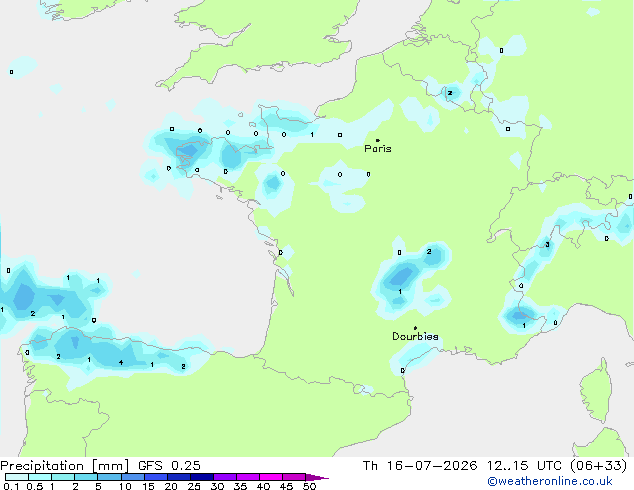The width and height of the screenshot is (634, 490).
Task: Click the legend label '10'
Action: point(125,486)
